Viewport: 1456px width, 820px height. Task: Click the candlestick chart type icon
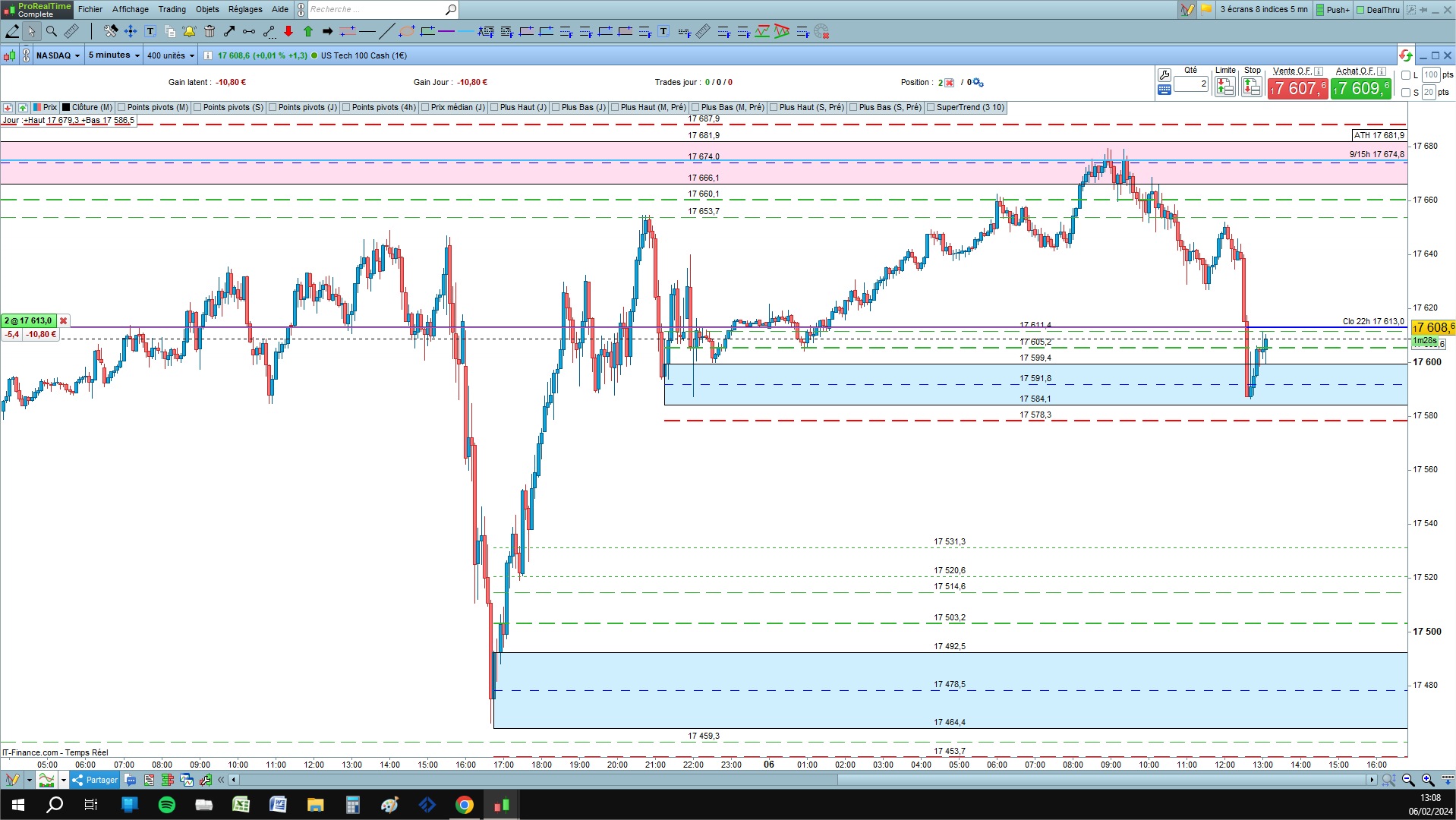(10, 55)
